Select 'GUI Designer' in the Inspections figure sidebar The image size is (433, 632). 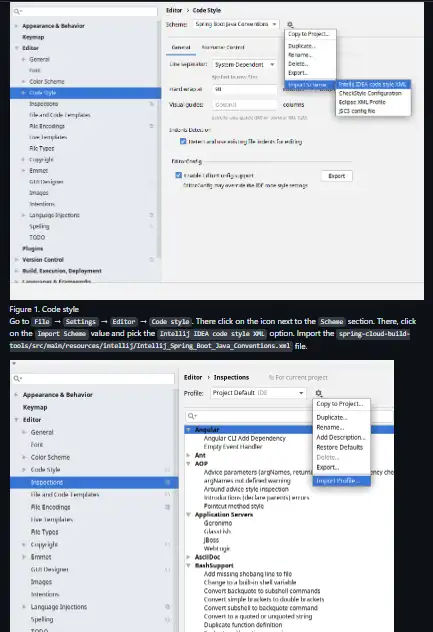(x=50, y=570)
